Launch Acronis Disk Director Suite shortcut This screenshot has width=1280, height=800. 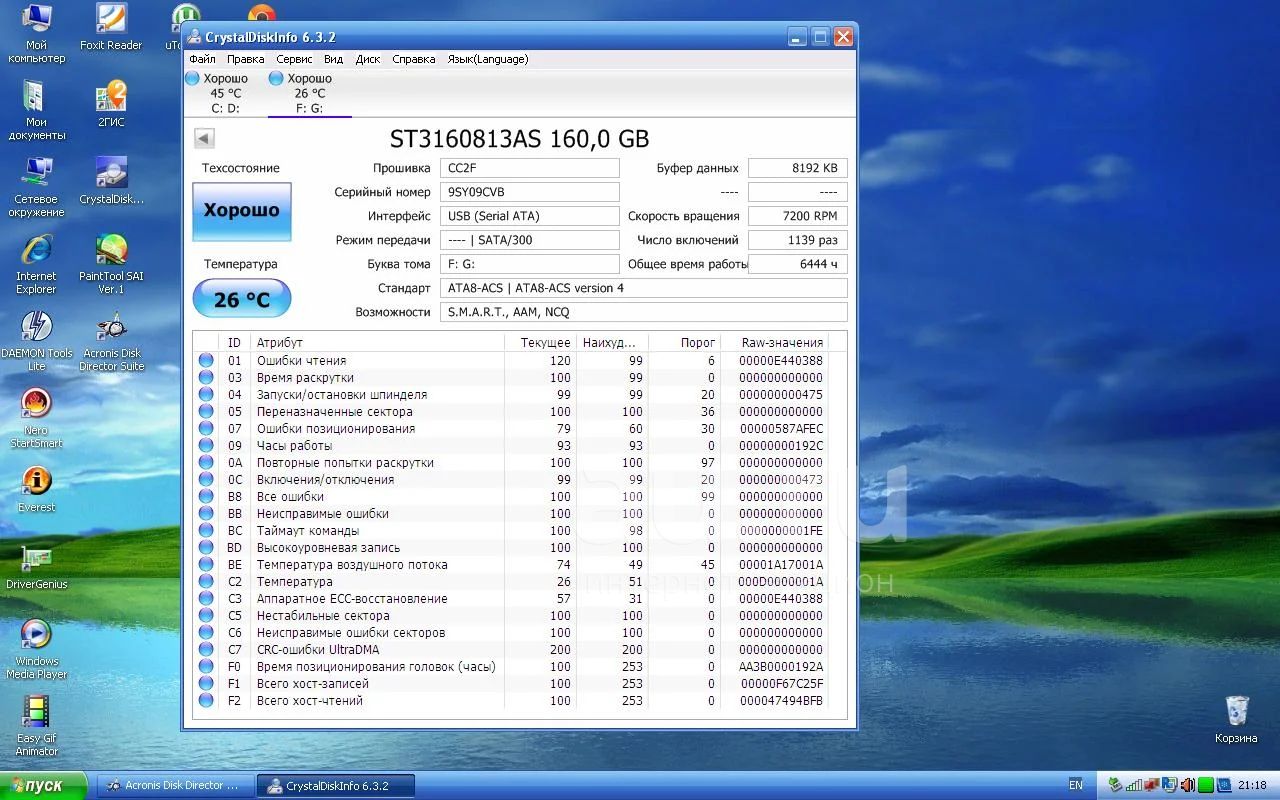coord(111,342)
